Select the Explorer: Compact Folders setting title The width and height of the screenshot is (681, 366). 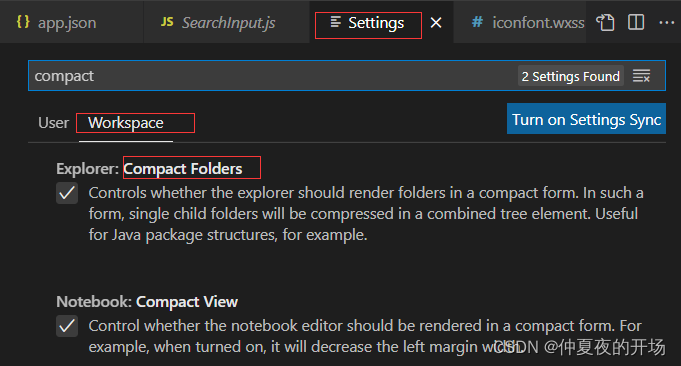149,168
